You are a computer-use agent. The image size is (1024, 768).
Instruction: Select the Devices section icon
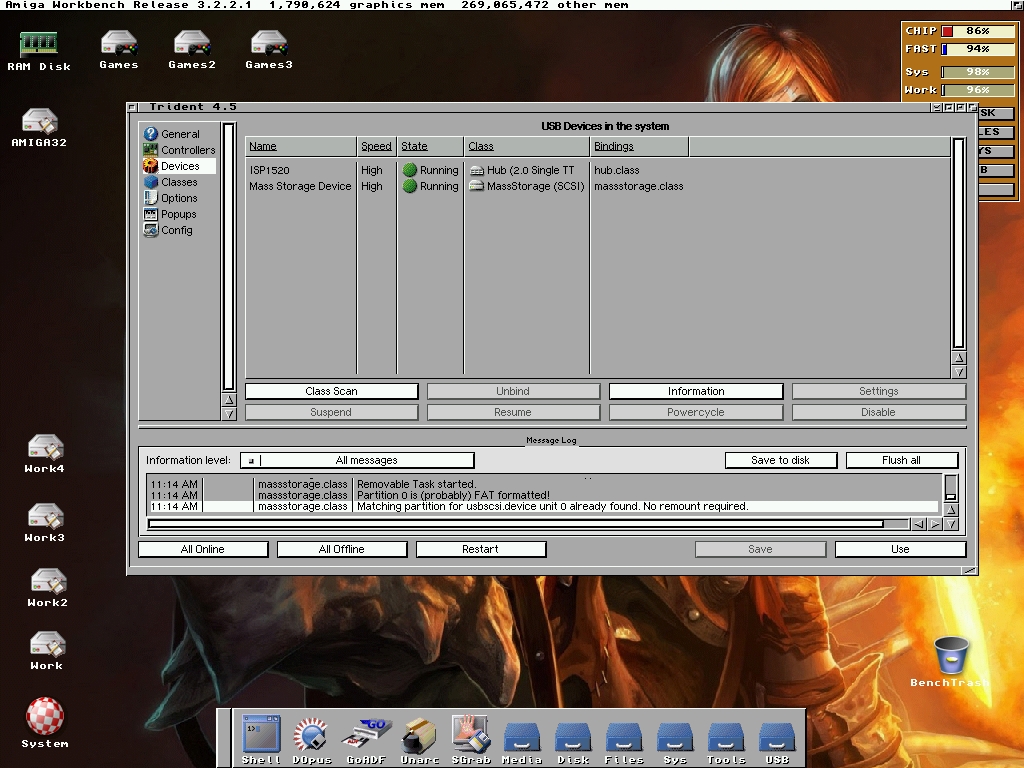click(x=150, y=166)
